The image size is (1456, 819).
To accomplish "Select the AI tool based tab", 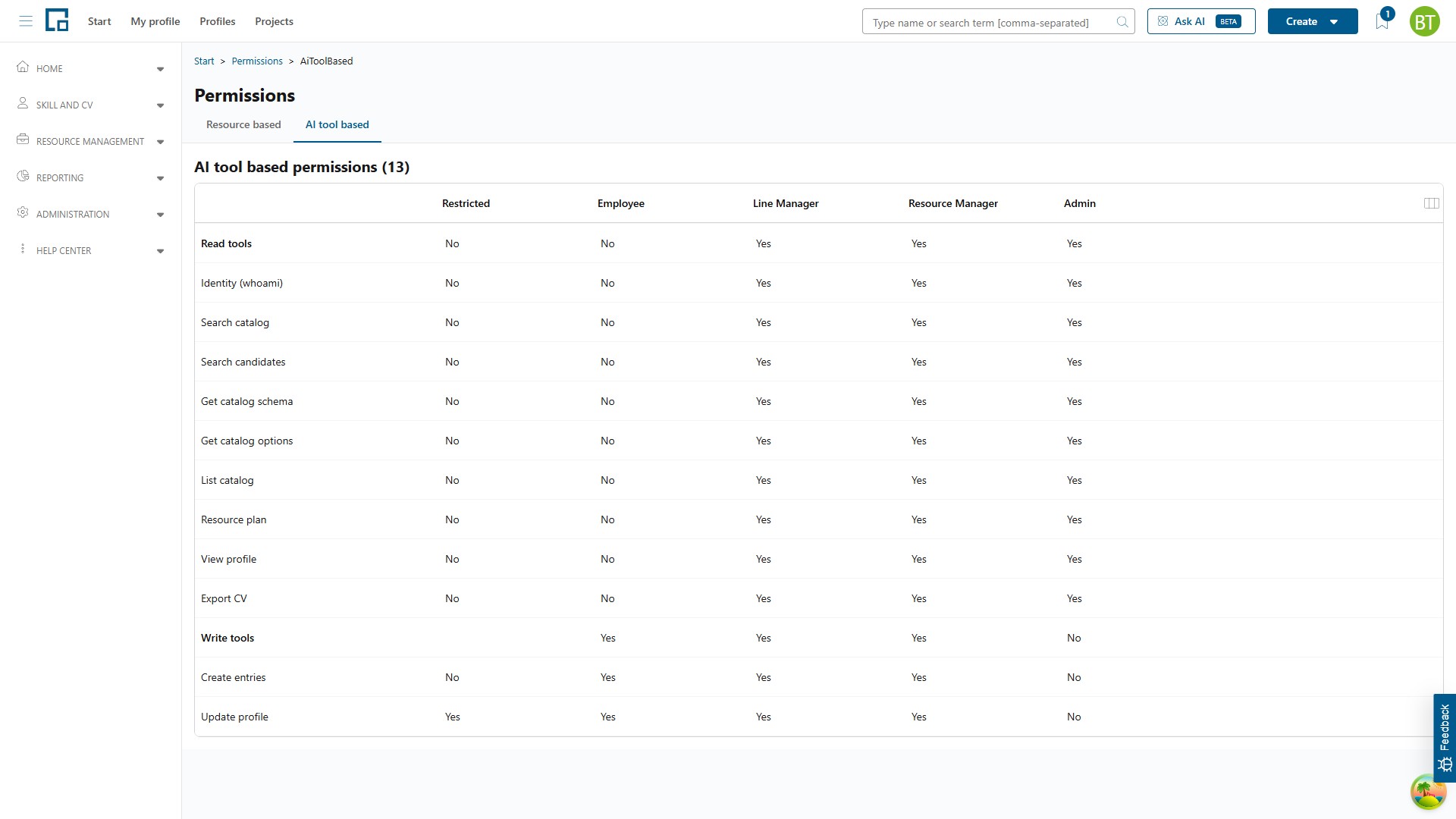I will point(337,124).
